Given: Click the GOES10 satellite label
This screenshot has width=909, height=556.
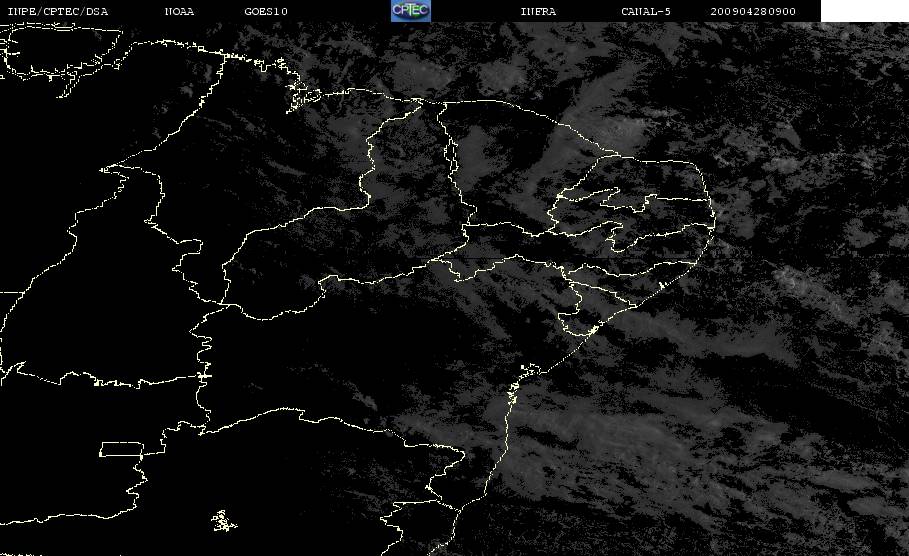Looking at the screenshot, I should pos(266,12).
